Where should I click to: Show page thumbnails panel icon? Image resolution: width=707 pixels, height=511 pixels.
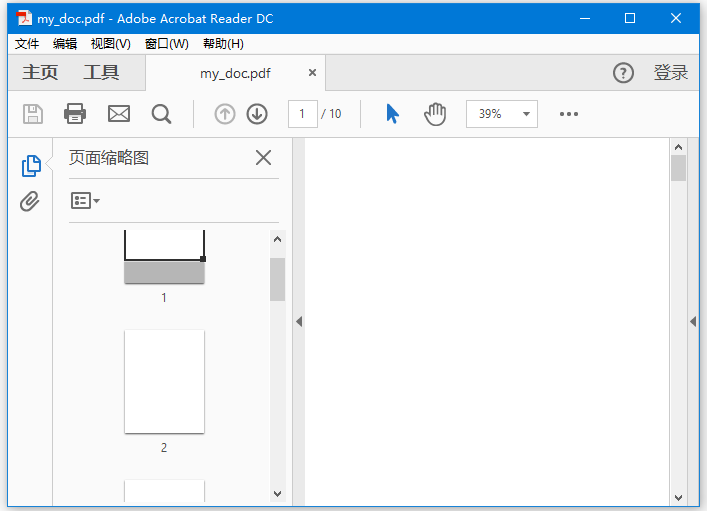[31, 166]
